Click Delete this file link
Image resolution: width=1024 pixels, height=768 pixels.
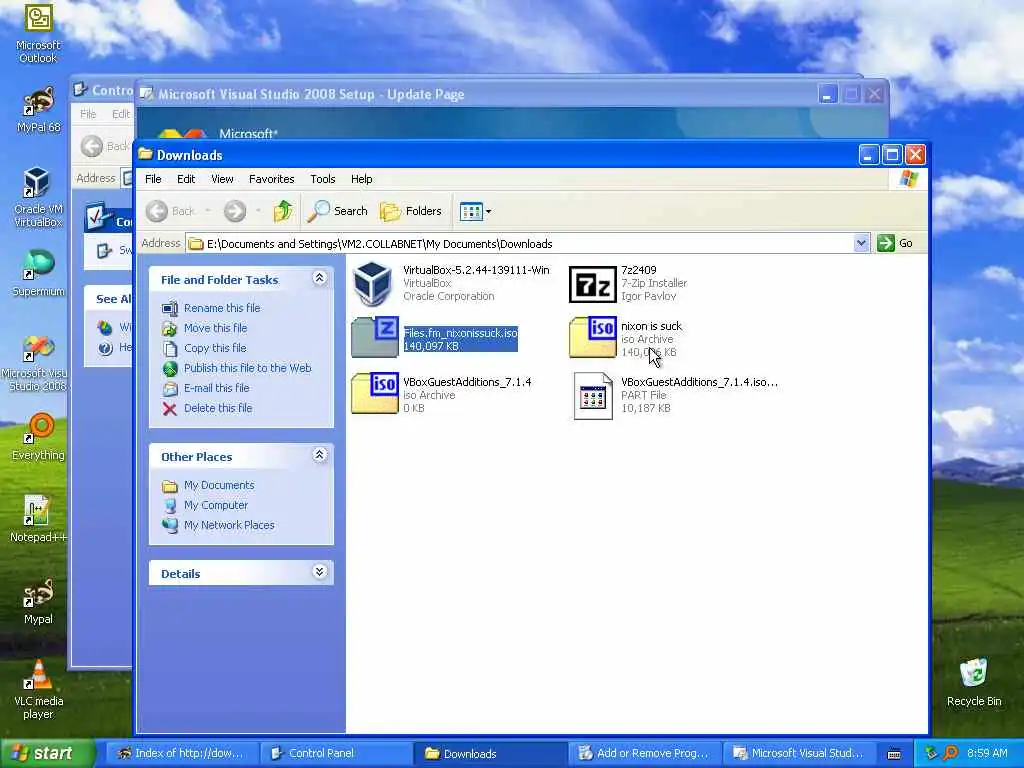pos(218,408)
